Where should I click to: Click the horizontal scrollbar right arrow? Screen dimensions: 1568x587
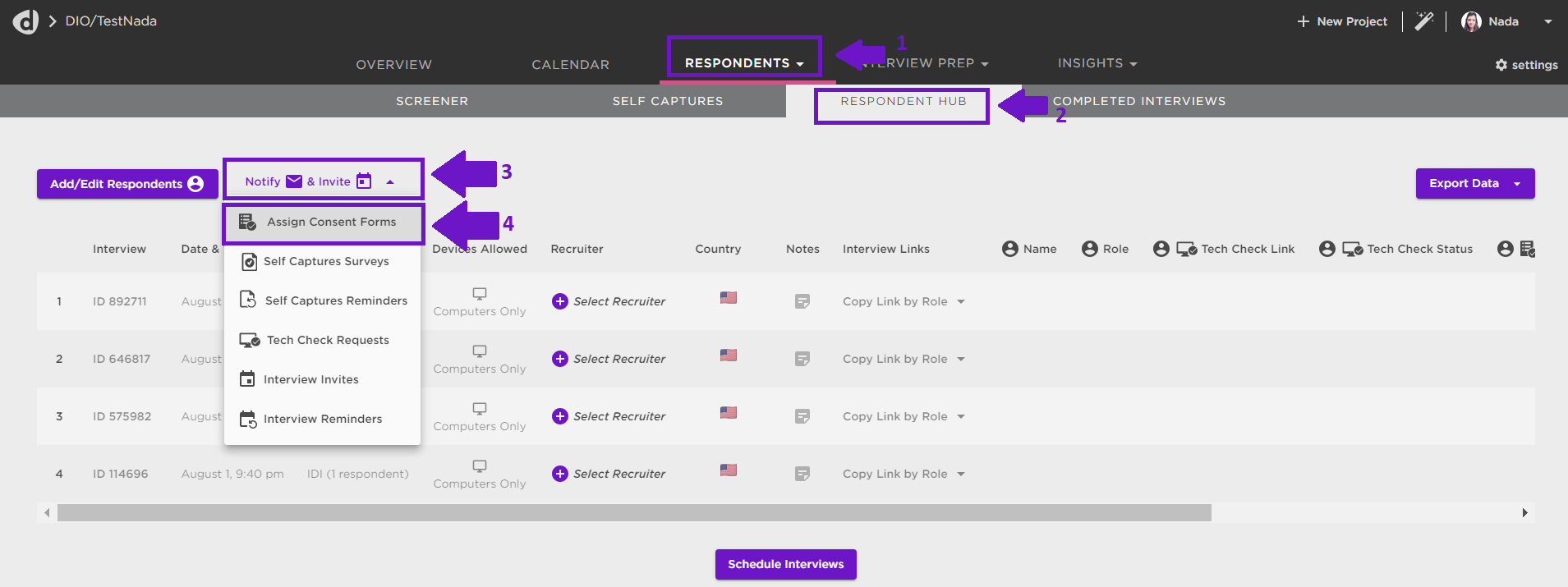[x=1524, y=513]
